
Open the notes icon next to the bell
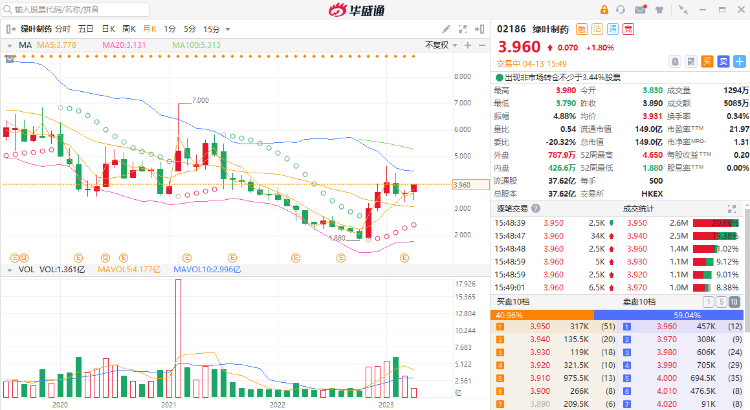(x=691, y=61)
